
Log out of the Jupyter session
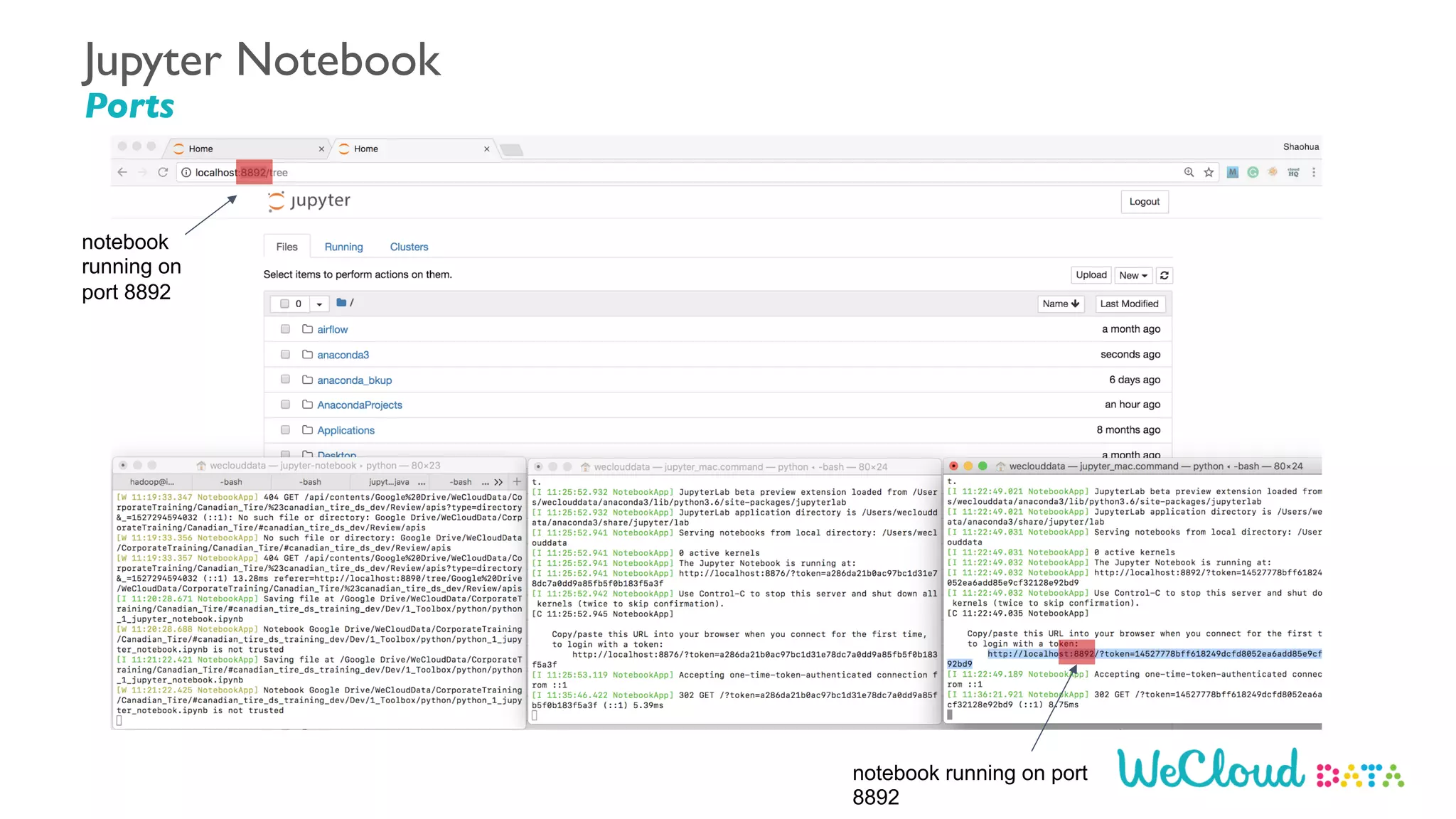click(x=1144, y=201)
